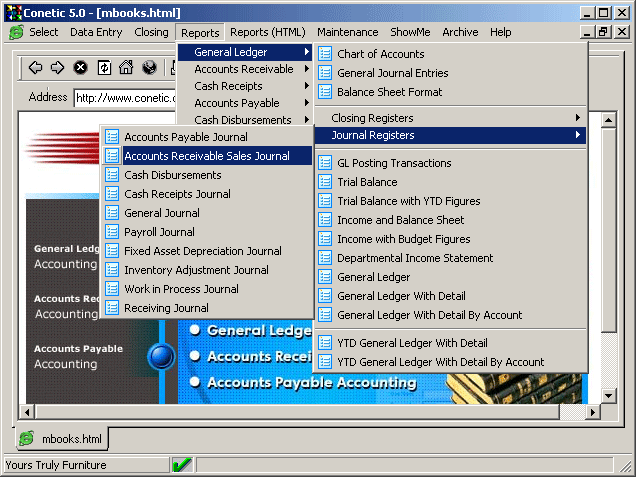The height and width of the screenshot is (477, 636).
Task: Click the Back arrow in browser toolbar
Action: coord(35,68)
